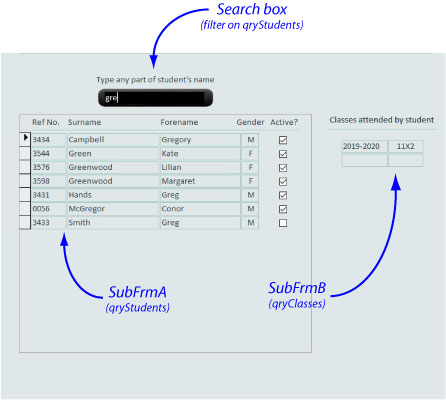
Task: Click the student name search box
Action: tap(155, 98)
